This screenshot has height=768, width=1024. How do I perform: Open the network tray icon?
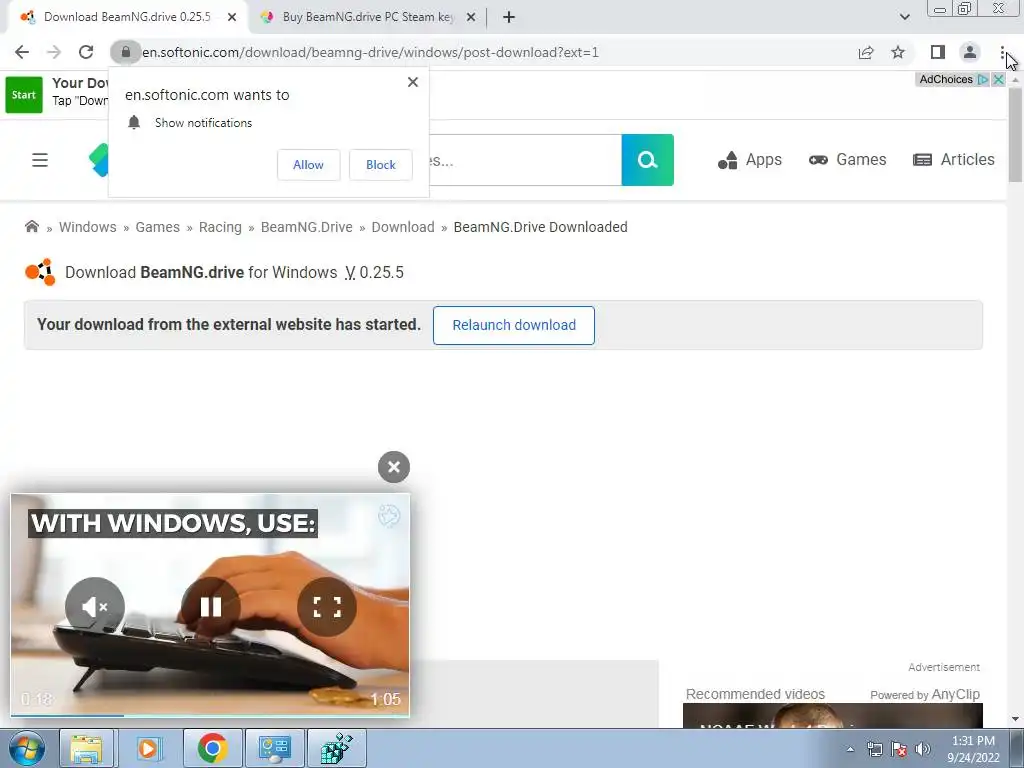point(874,749)
